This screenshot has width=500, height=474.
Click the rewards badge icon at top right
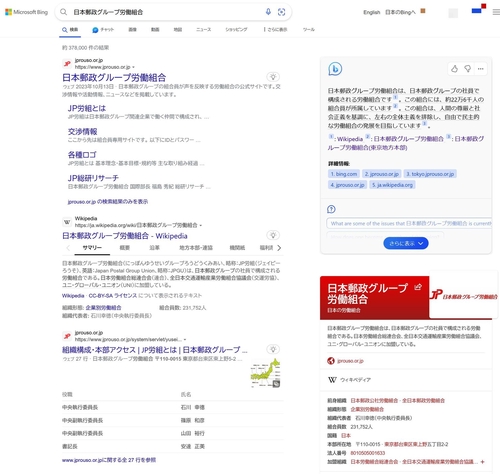click(x=479, y=9)
